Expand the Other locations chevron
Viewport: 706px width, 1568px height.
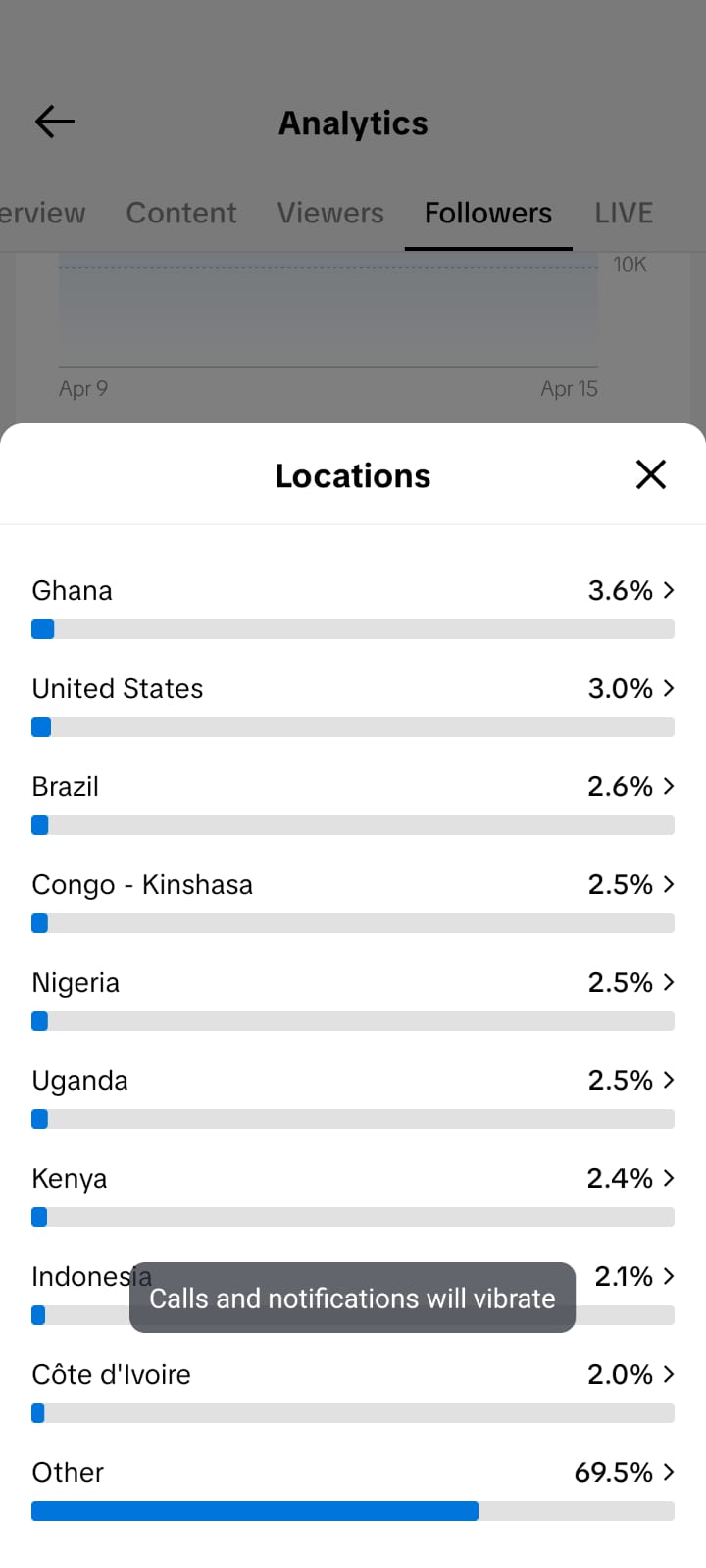[x=669, y=1472]
